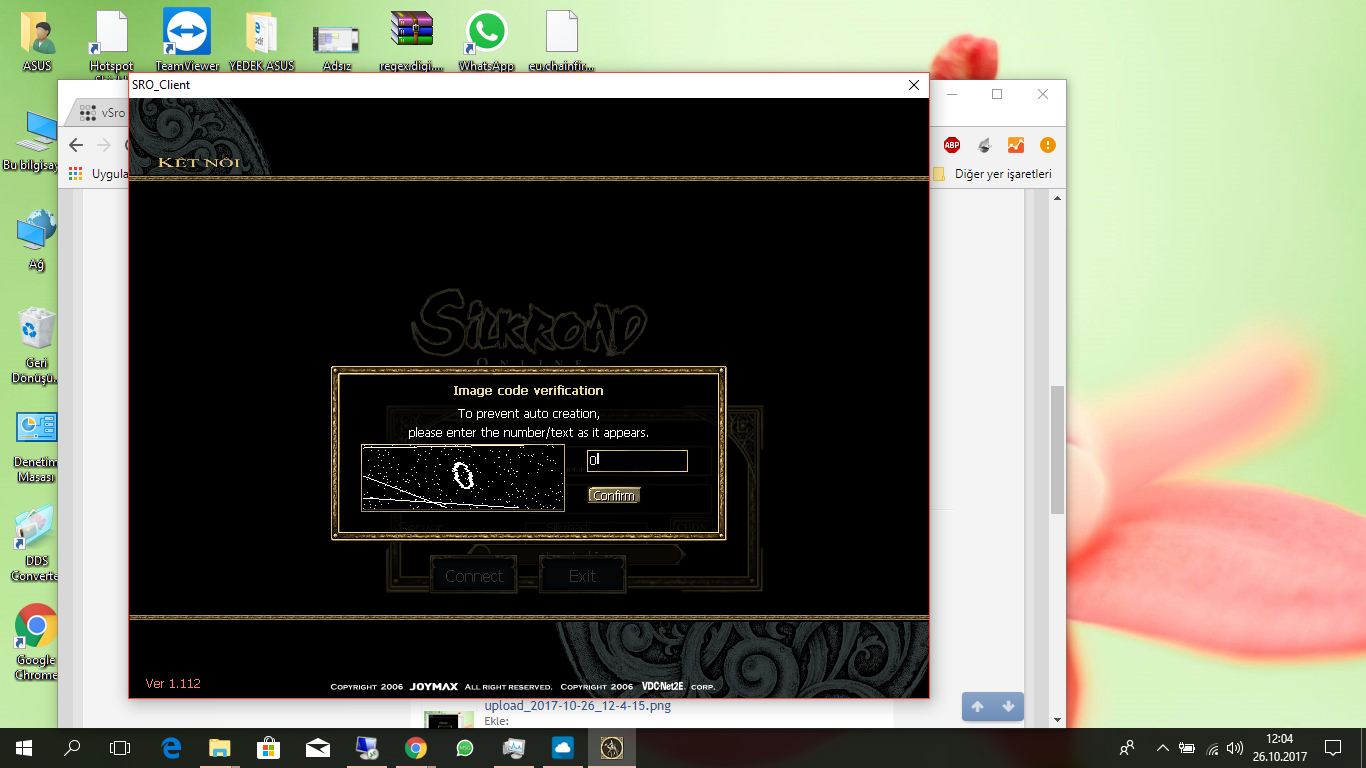This screenshot has width=1366, height=768.
Task: Open File Explorer from taskbar
Action: [x=219, y=747]
